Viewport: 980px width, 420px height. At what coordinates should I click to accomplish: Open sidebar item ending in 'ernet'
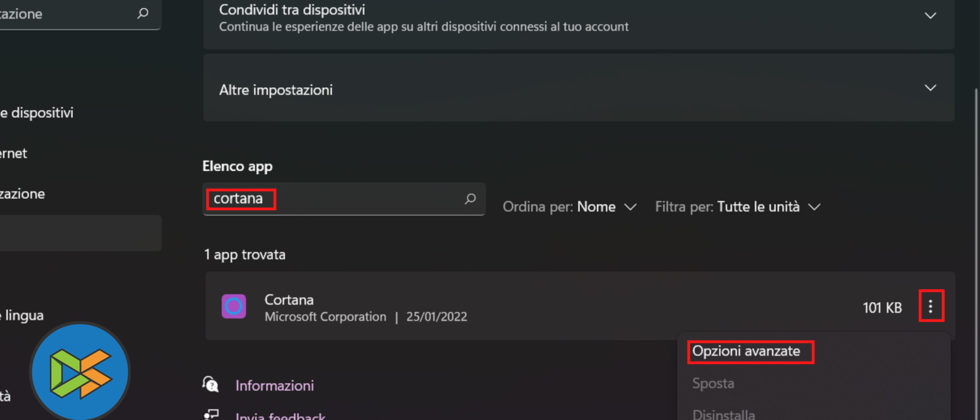tap(14, 153)
